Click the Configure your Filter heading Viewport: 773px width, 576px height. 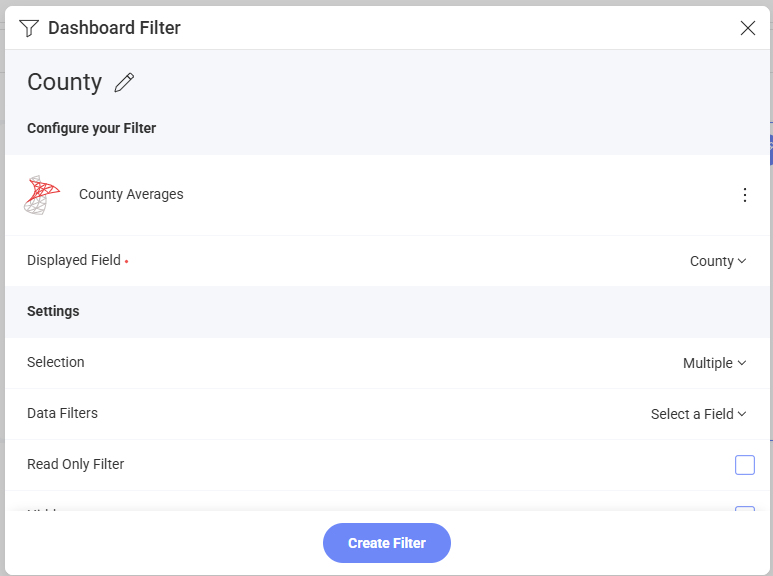click(x=91, y=128)
